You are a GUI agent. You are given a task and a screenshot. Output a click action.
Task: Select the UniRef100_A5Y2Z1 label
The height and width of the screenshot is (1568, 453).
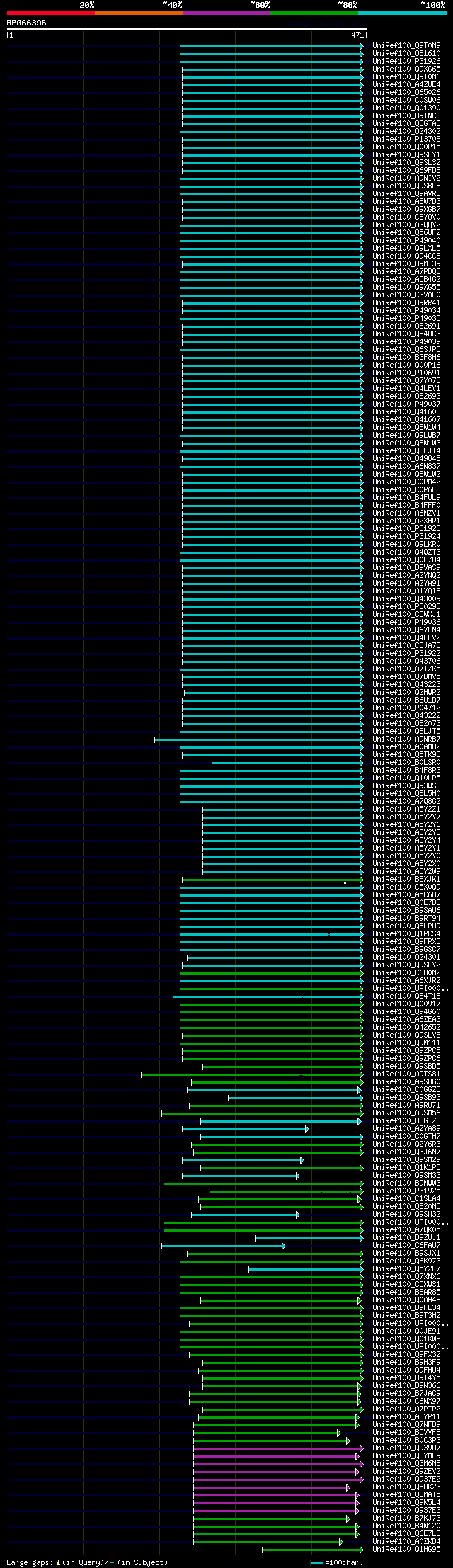pos(406,809)
